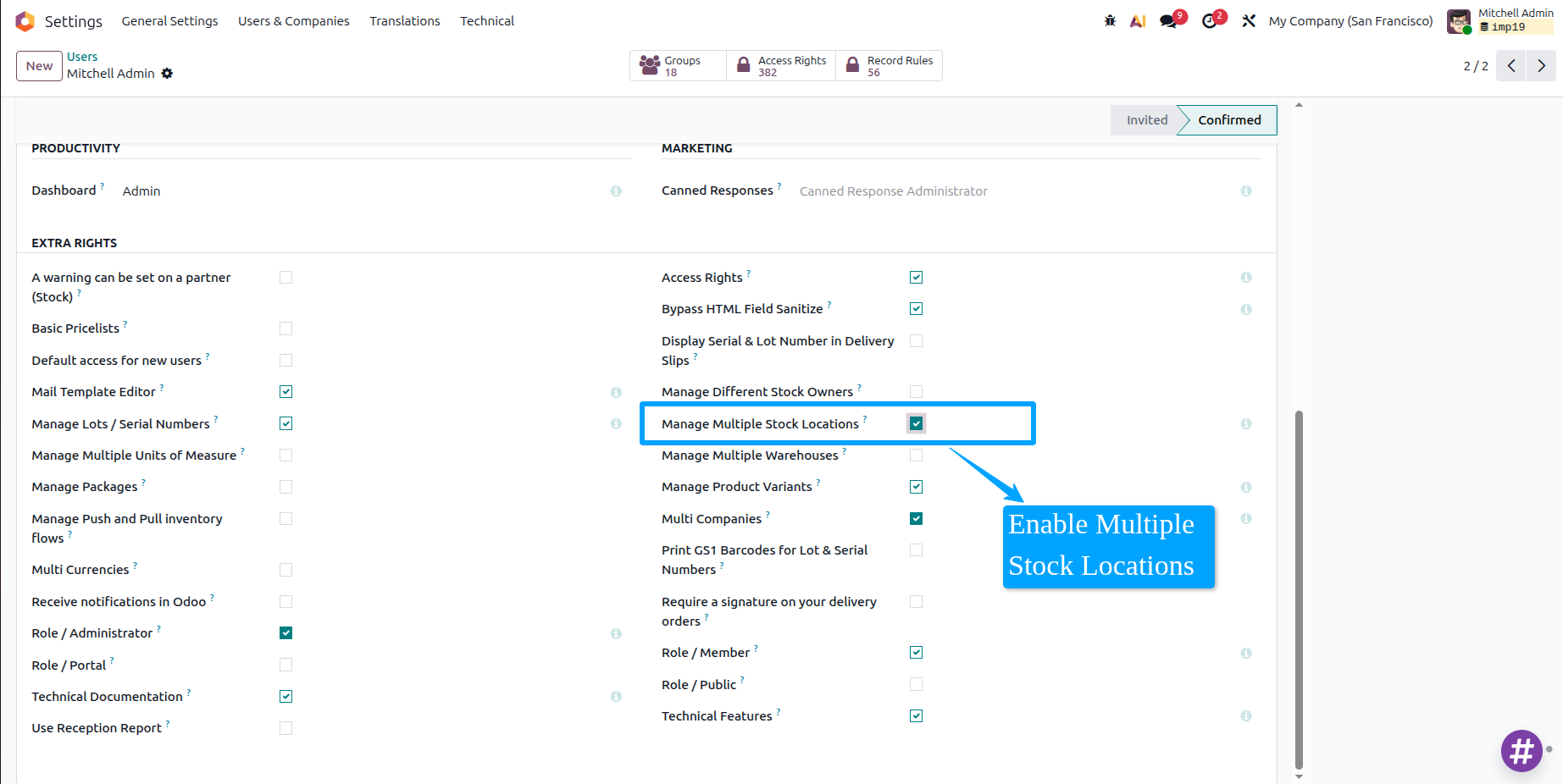Enable Manage Different Stock Owners checkbox
1563x784 pixels.
[916, 392]
